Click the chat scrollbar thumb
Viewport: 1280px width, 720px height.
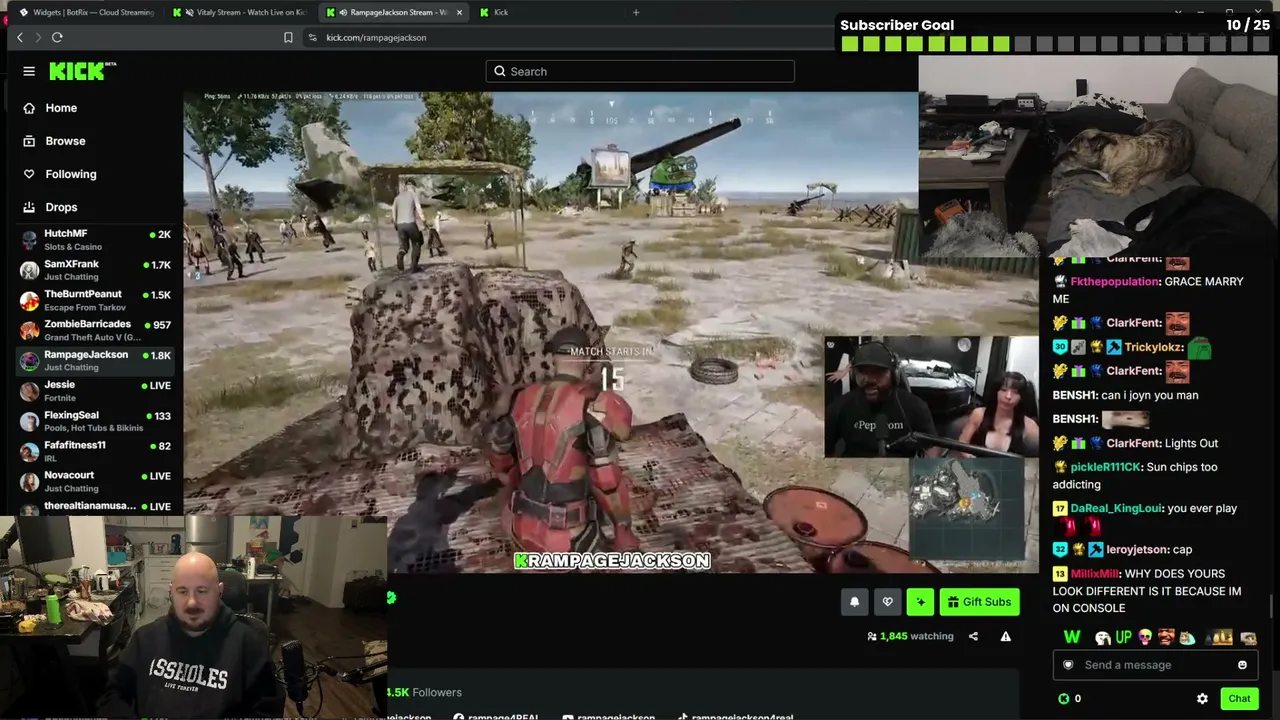[x=1273, y=605]
